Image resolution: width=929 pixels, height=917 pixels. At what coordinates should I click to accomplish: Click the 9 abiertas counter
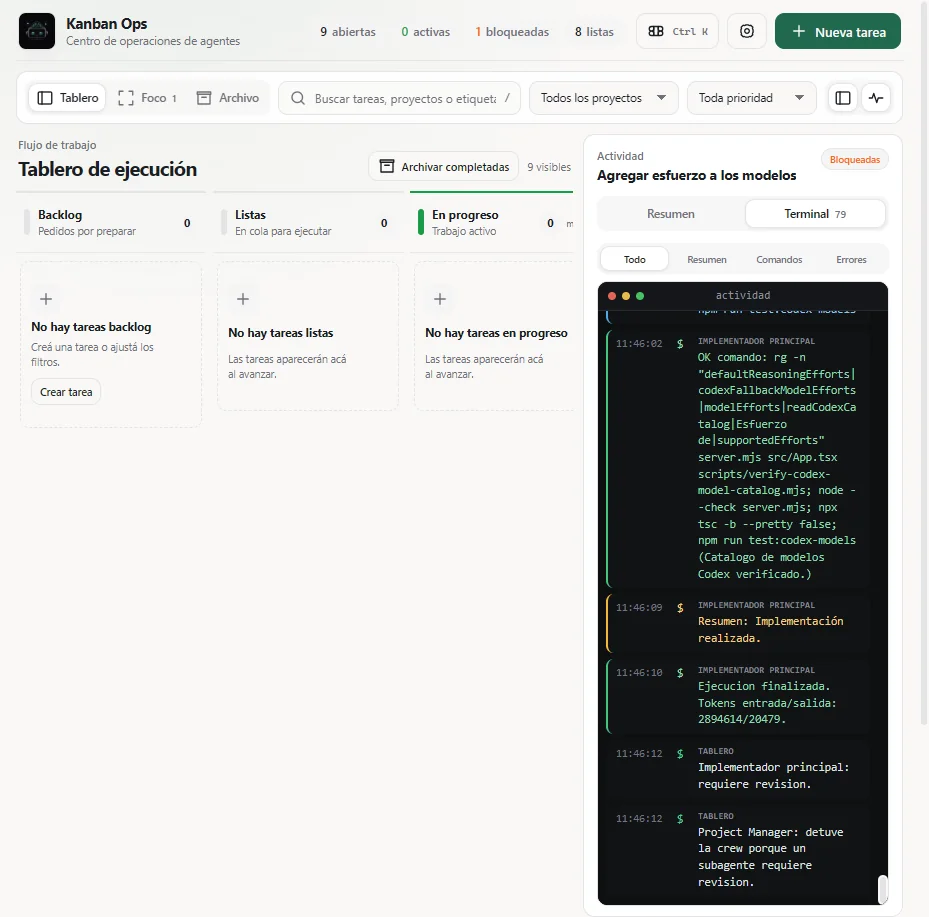(348, 32)
